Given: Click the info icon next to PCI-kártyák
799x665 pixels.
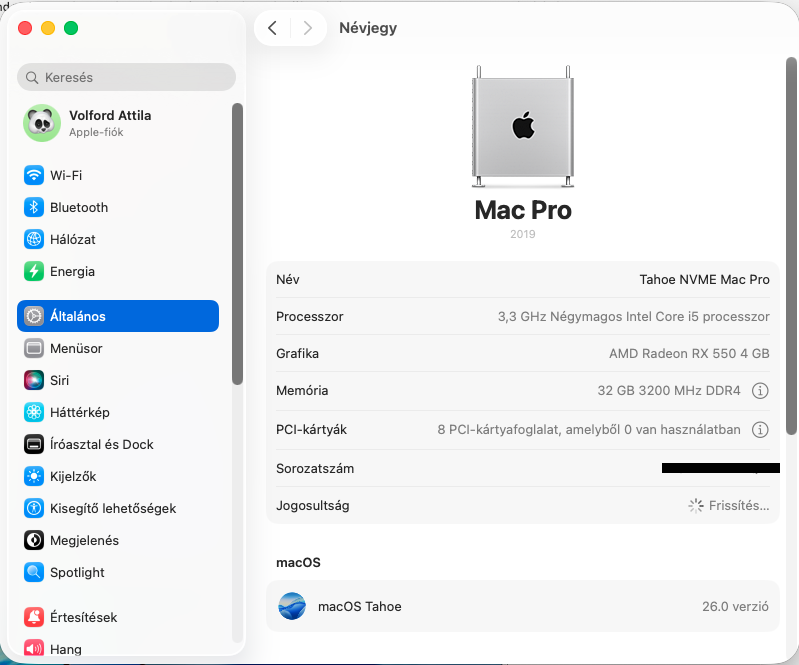Looking at the screenshot, I should [760, 430].
